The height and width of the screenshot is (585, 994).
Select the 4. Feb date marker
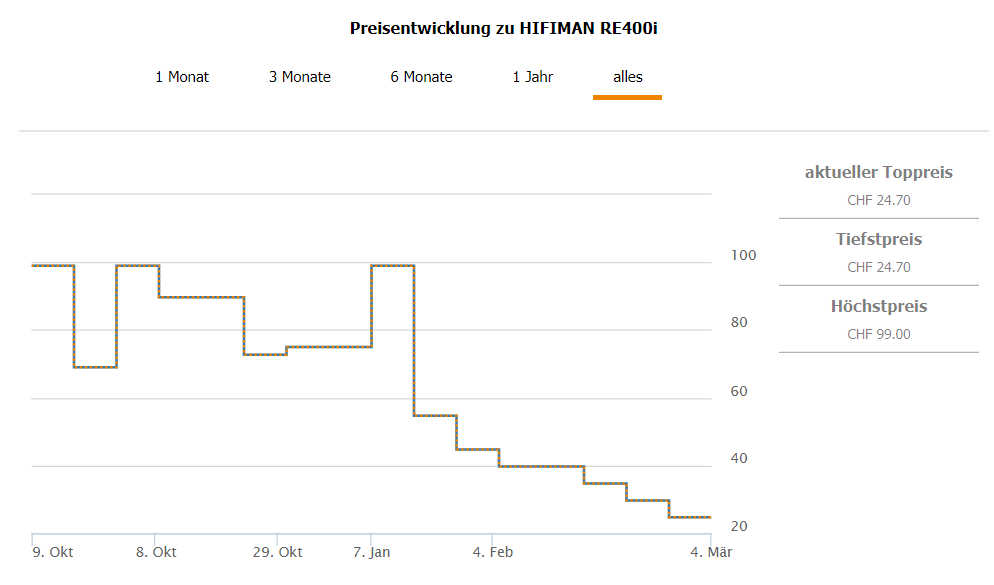click(493, 552)
